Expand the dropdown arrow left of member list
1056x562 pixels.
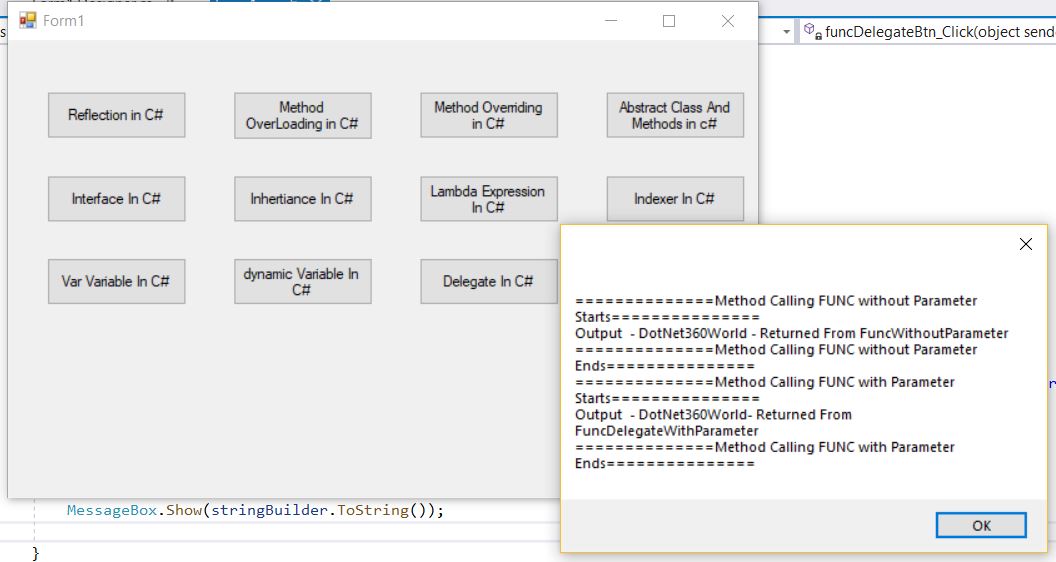(x=786, y=32)
